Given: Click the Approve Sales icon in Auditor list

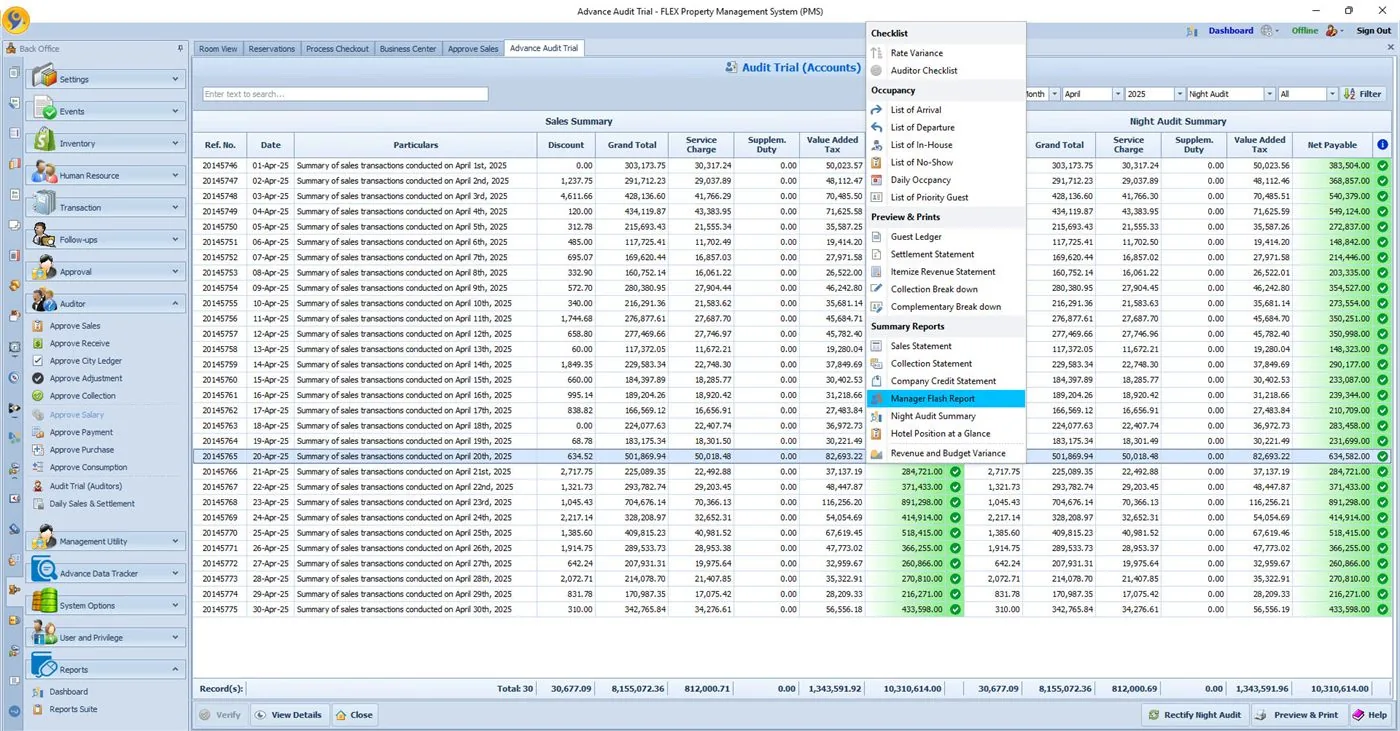Looking at the screenshot, I should pos(38,326).
